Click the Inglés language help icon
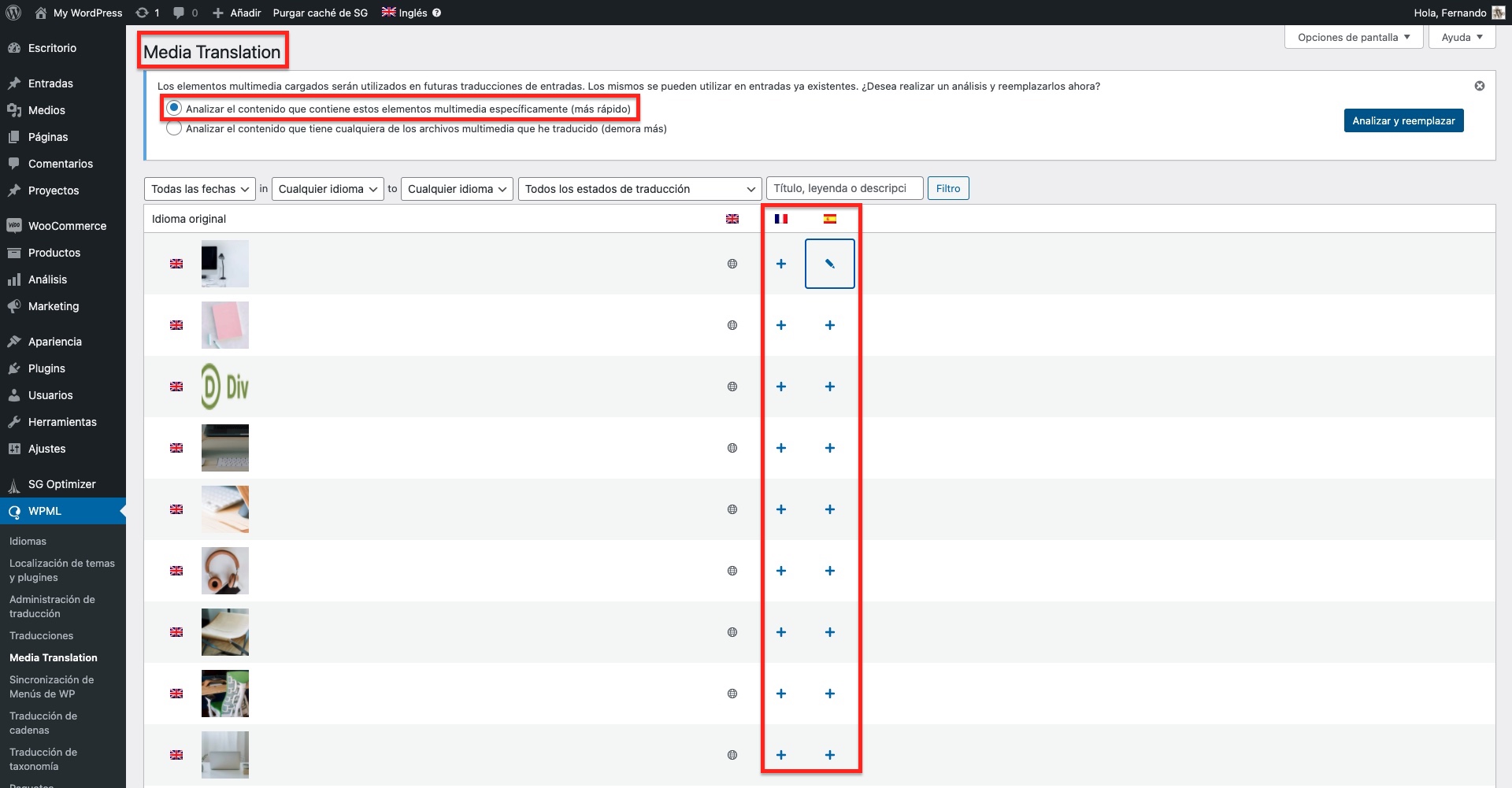This screenshot has width=1512, height=788. coord(437,13)
